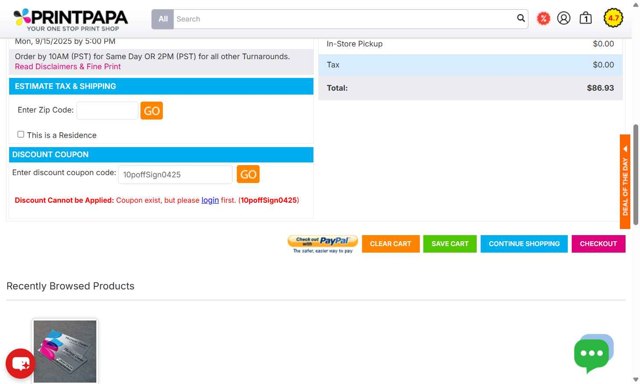Click GO next to zip code
Image resolution: width=640 pixels, height=384 pixels.
click(x=151, y=111)
